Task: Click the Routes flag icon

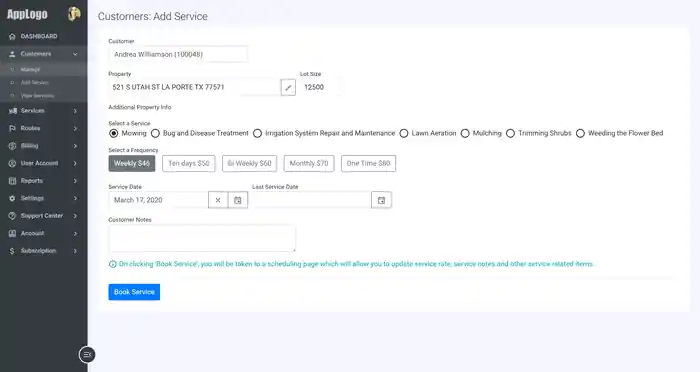Action: (x=12, y=129)
